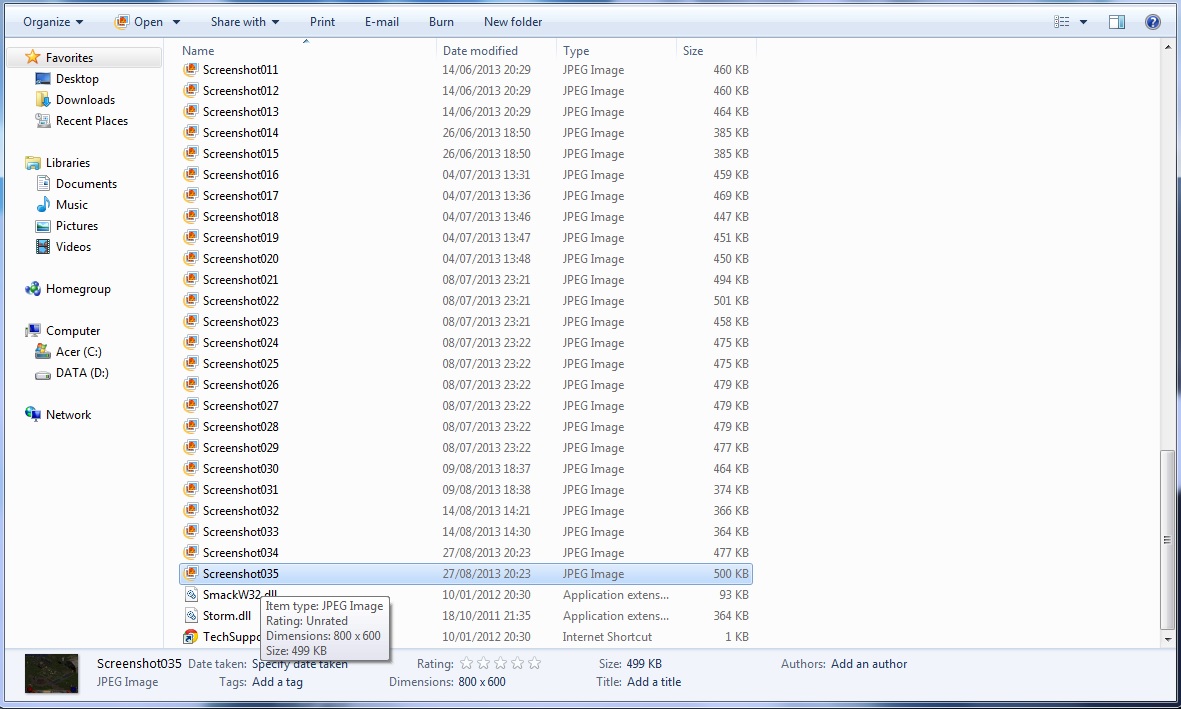
Task: Select Network in the navigation pane
Action: (69, 414)
